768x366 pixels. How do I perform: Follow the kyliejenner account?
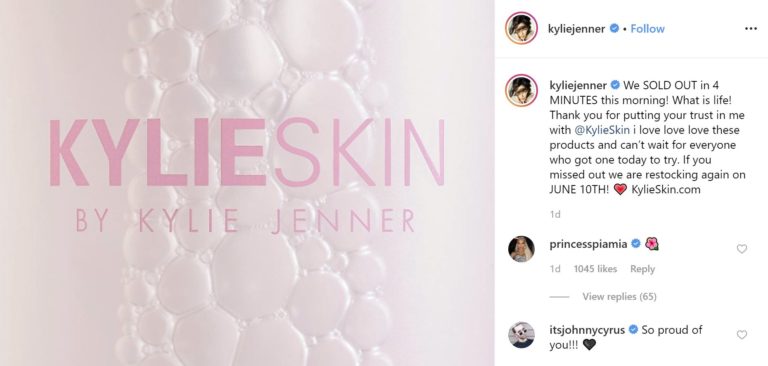[x=648, y=29]
